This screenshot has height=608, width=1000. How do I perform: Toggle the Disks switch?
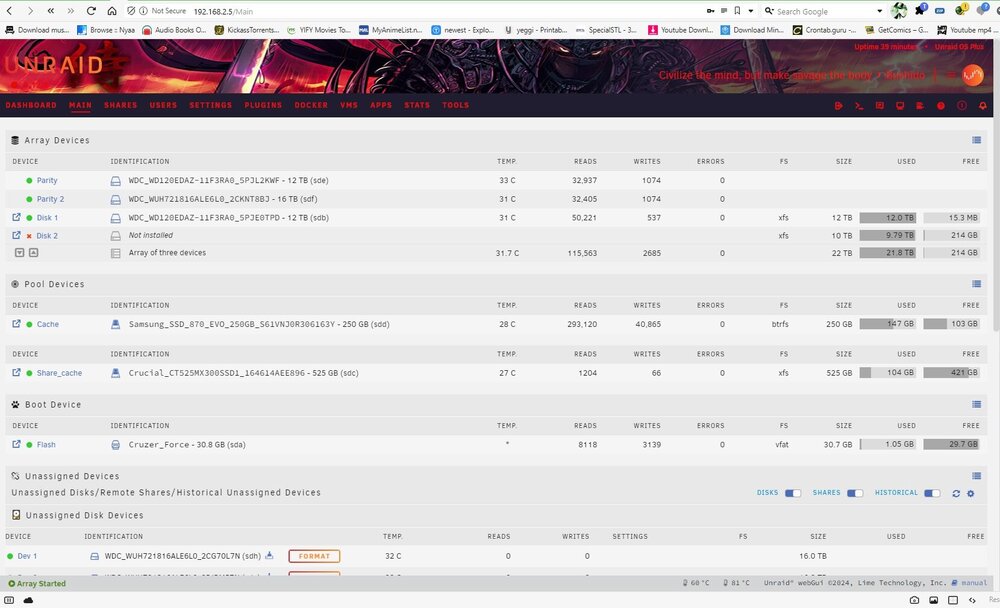[793, 493]
